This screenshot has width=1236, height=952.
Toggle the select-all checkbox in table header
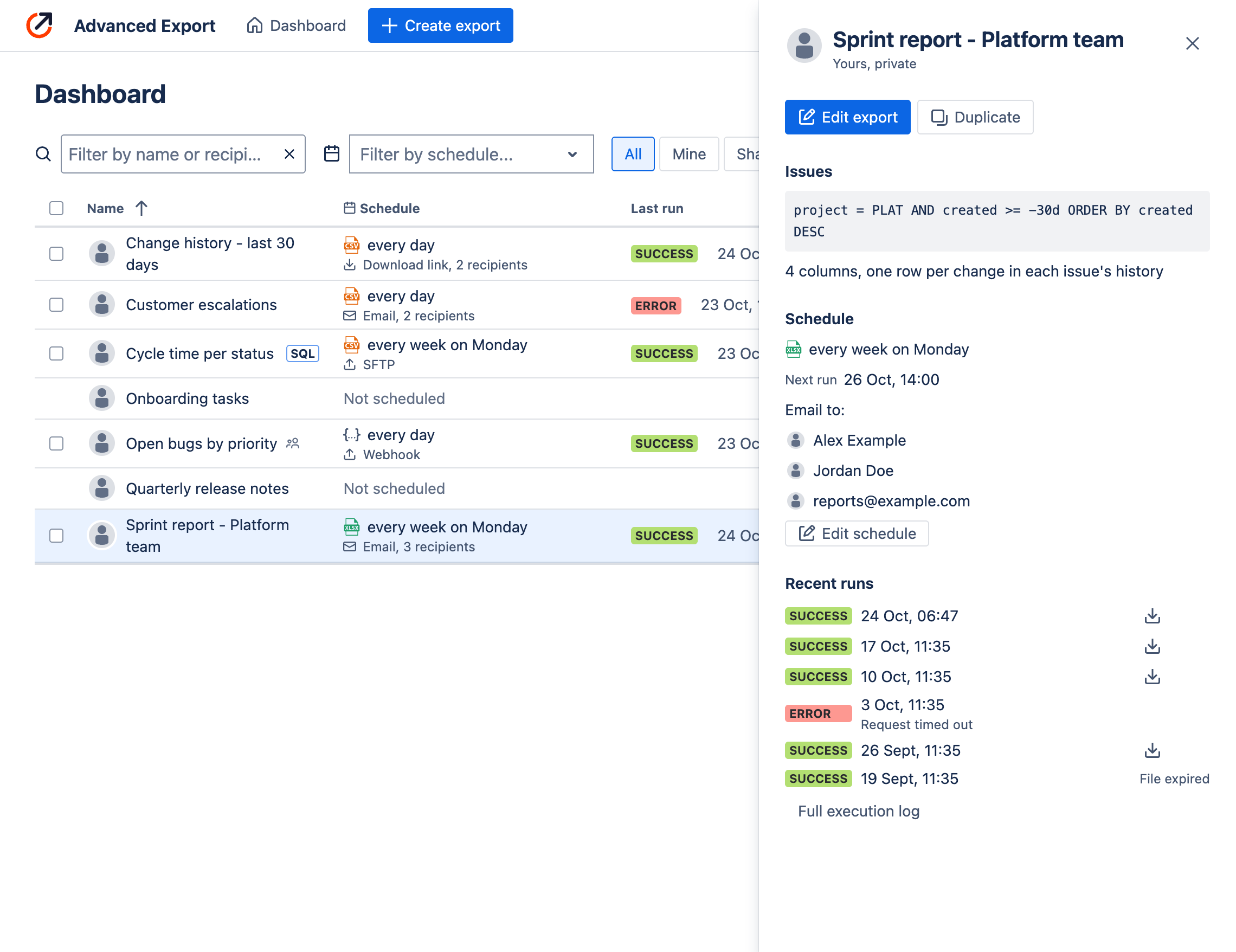click(56, 208)
